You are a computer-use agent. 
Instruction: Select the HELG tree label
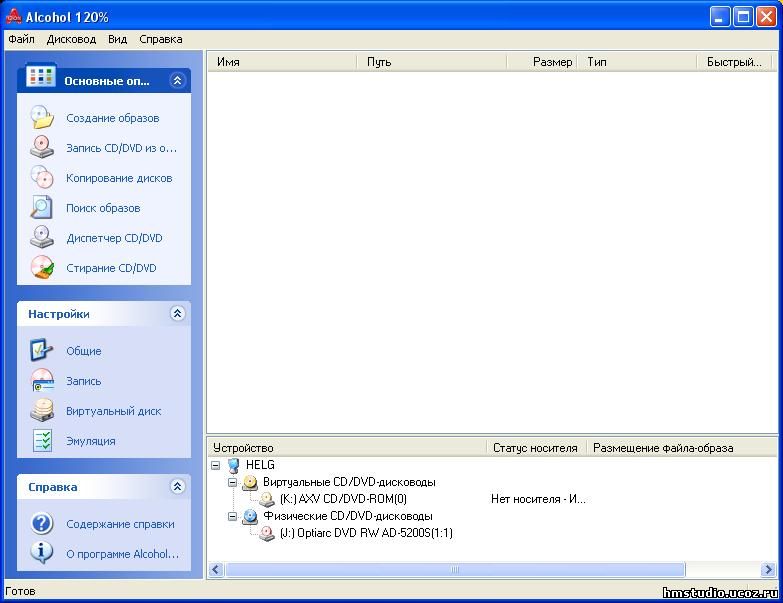click(x=260, y=465)
